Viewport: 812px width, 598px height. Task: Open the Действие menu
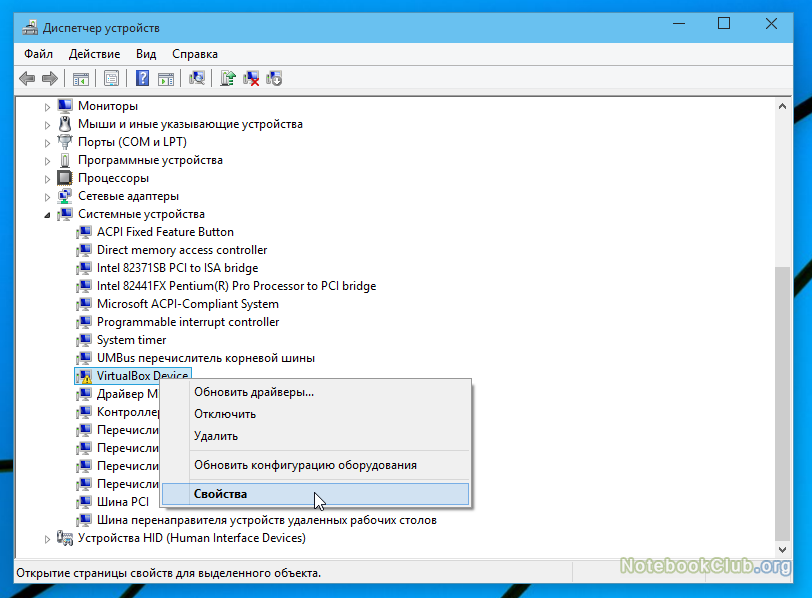coord(96,54)
